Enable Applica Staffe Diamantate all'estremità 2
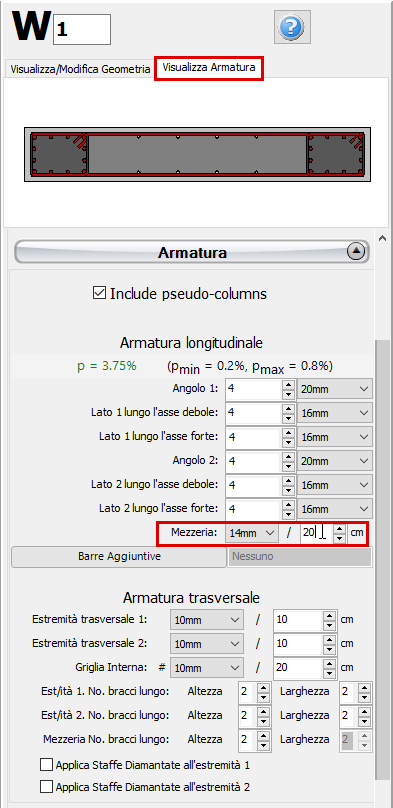Image resolution: width=393 pixels, height=808 pixels. (x=46, y=787)
